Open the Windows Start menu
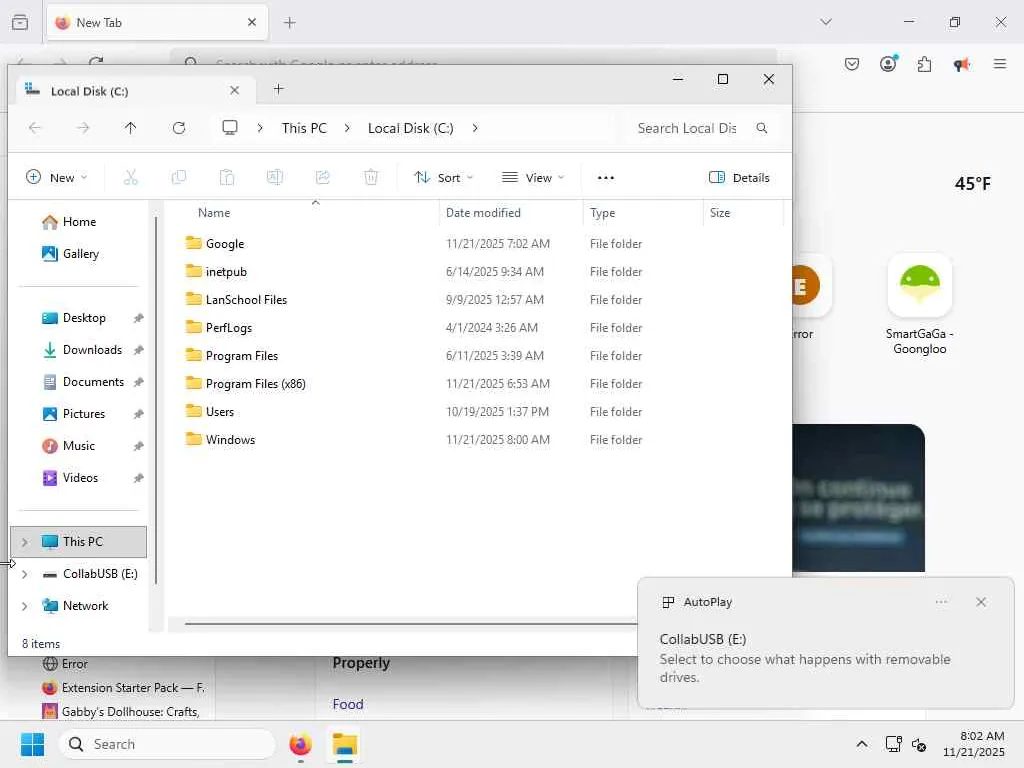This screenshot has width=1024, height=768. point(33,744)
